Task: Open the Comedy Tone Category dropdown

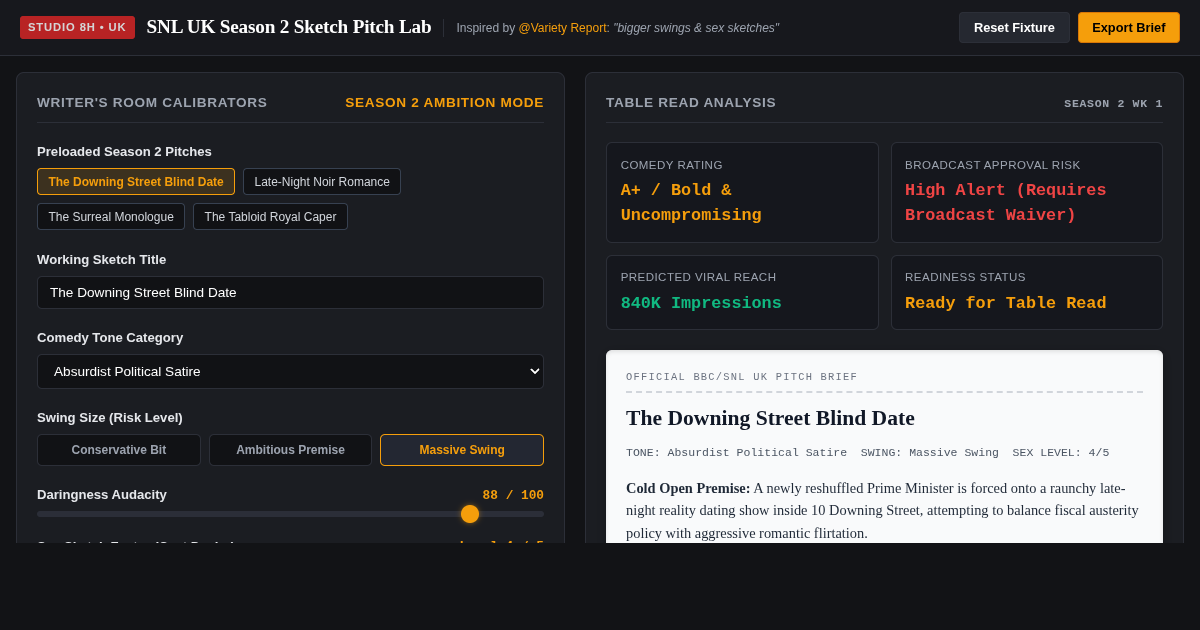Action: (x=290, y=371)
